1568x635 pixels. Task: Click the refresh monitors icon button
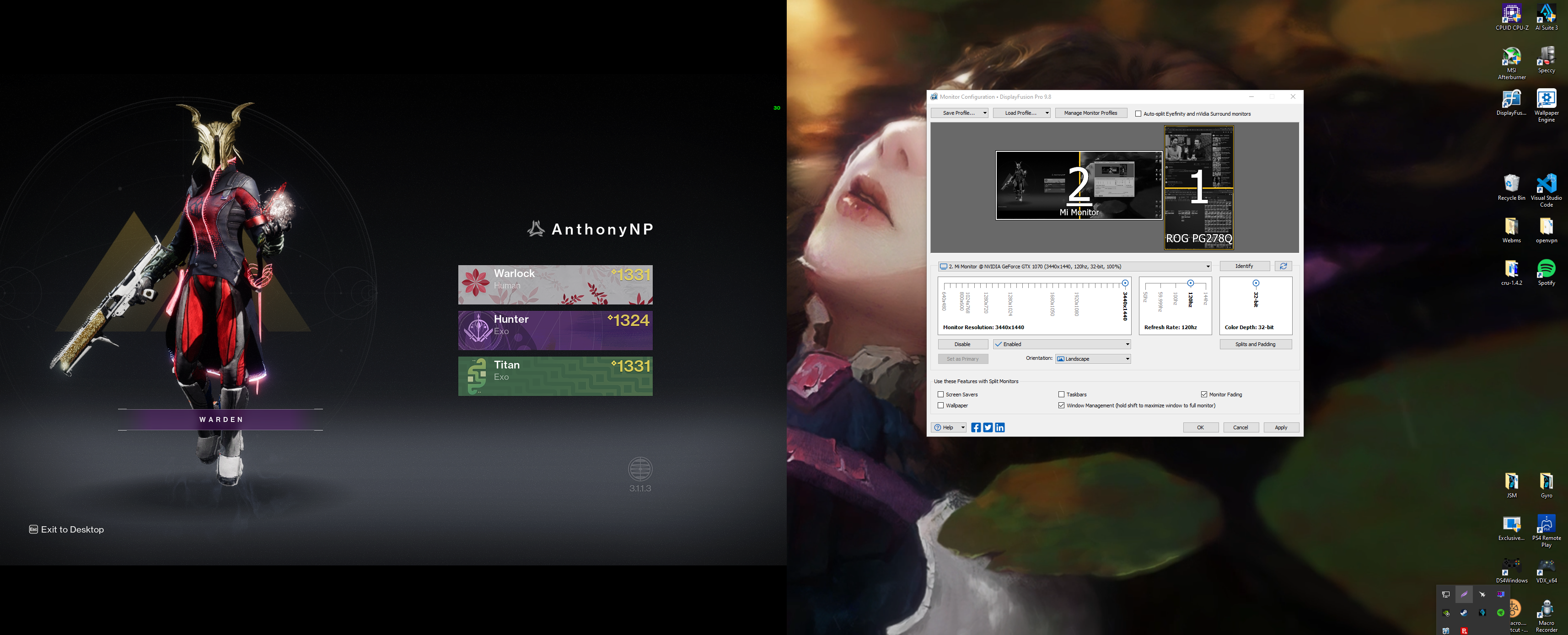pyautogui.click(x=1283, y=267)
